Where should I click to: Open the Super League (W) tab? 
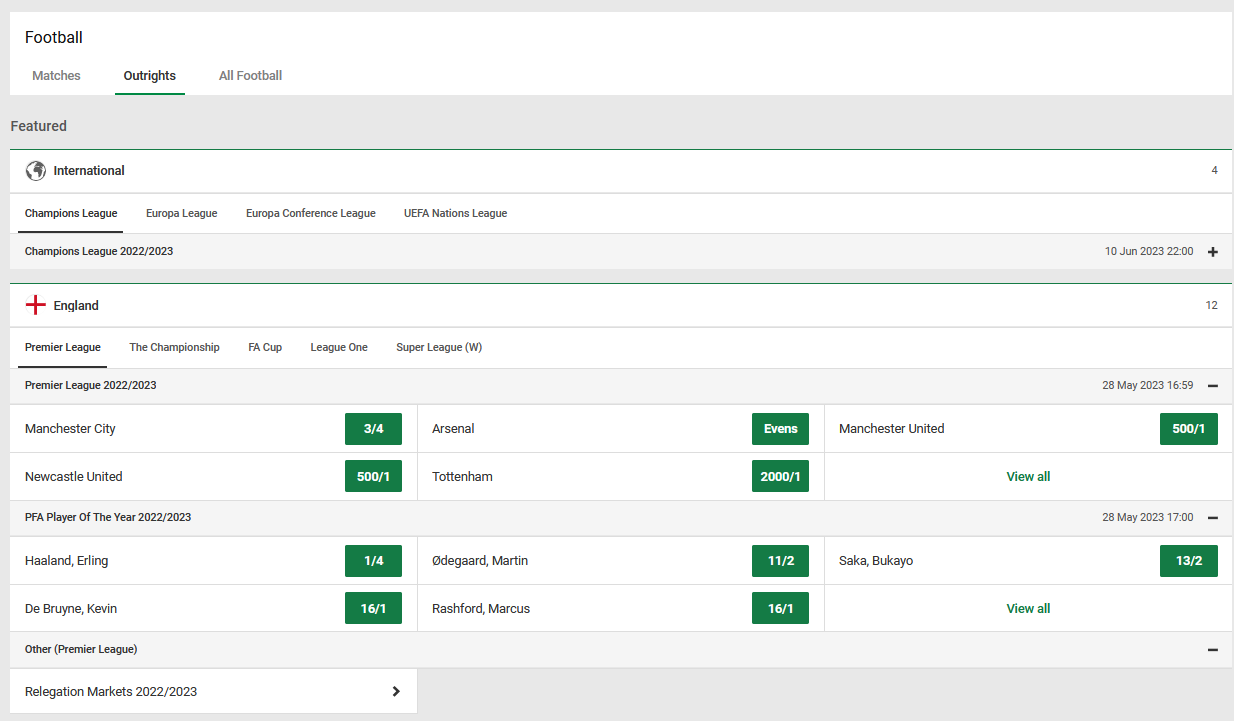tap(440, 347)
